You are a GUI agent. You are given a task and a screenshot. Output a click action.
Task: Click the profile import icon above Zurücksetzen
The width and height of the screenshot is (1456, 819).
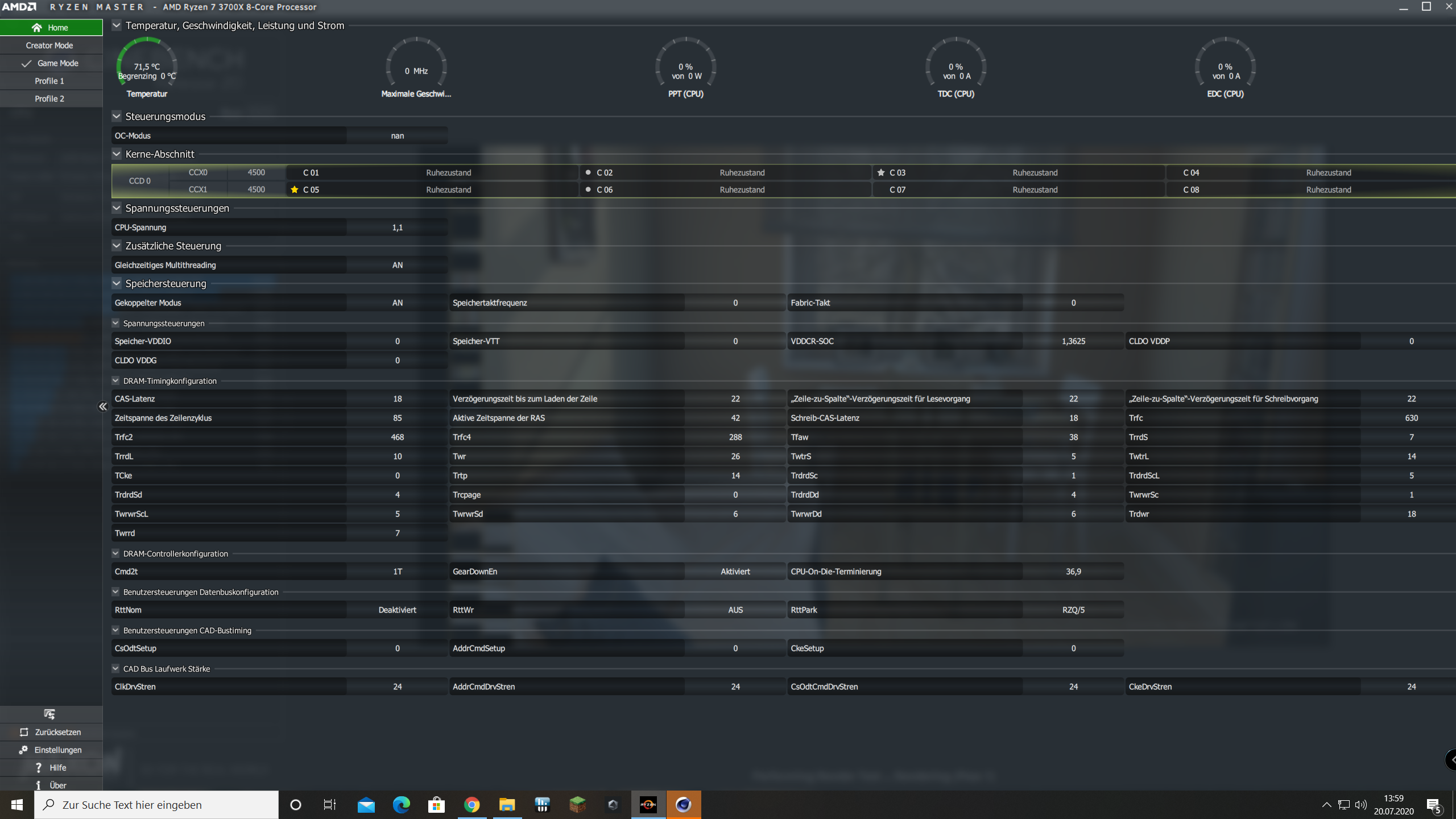point(49,714)
